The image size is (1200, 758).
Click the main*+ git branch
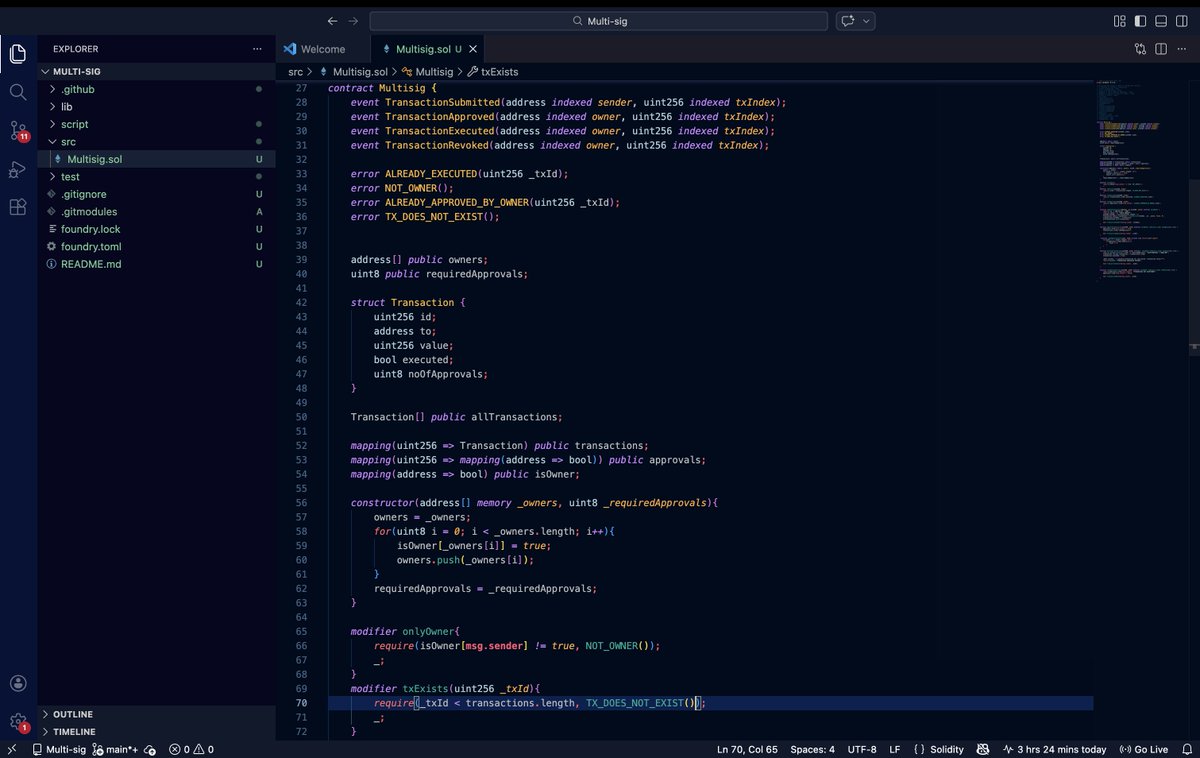pyautogui.click(x=114, y=749)
